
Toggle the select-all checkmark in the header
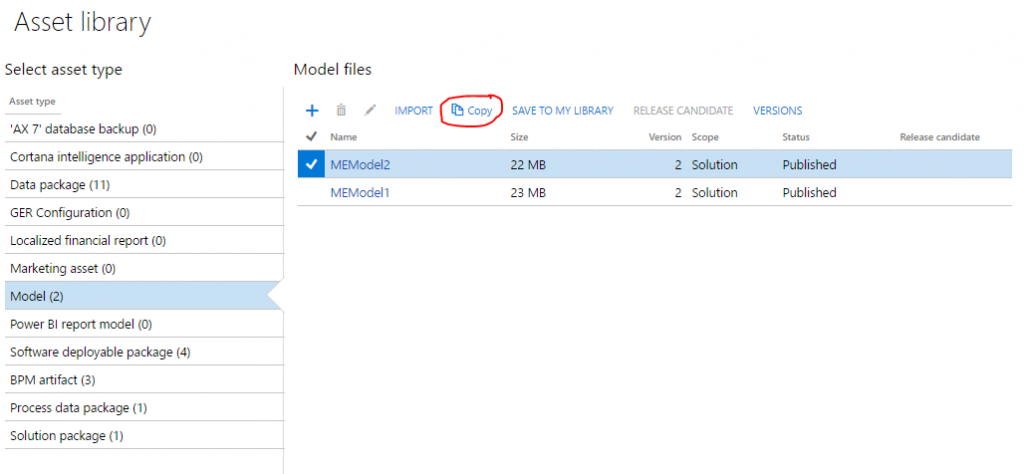click(311, 137)
